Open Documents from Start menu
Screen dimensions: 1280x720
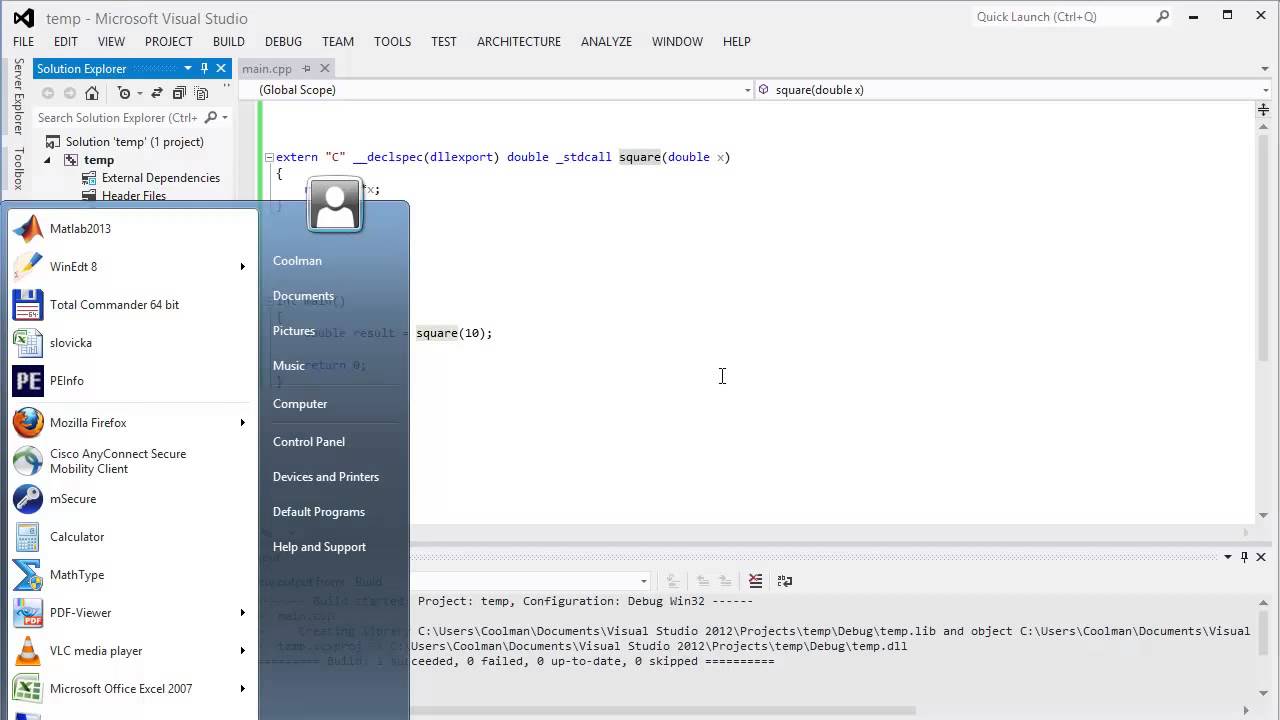click(x=303, y=296)
